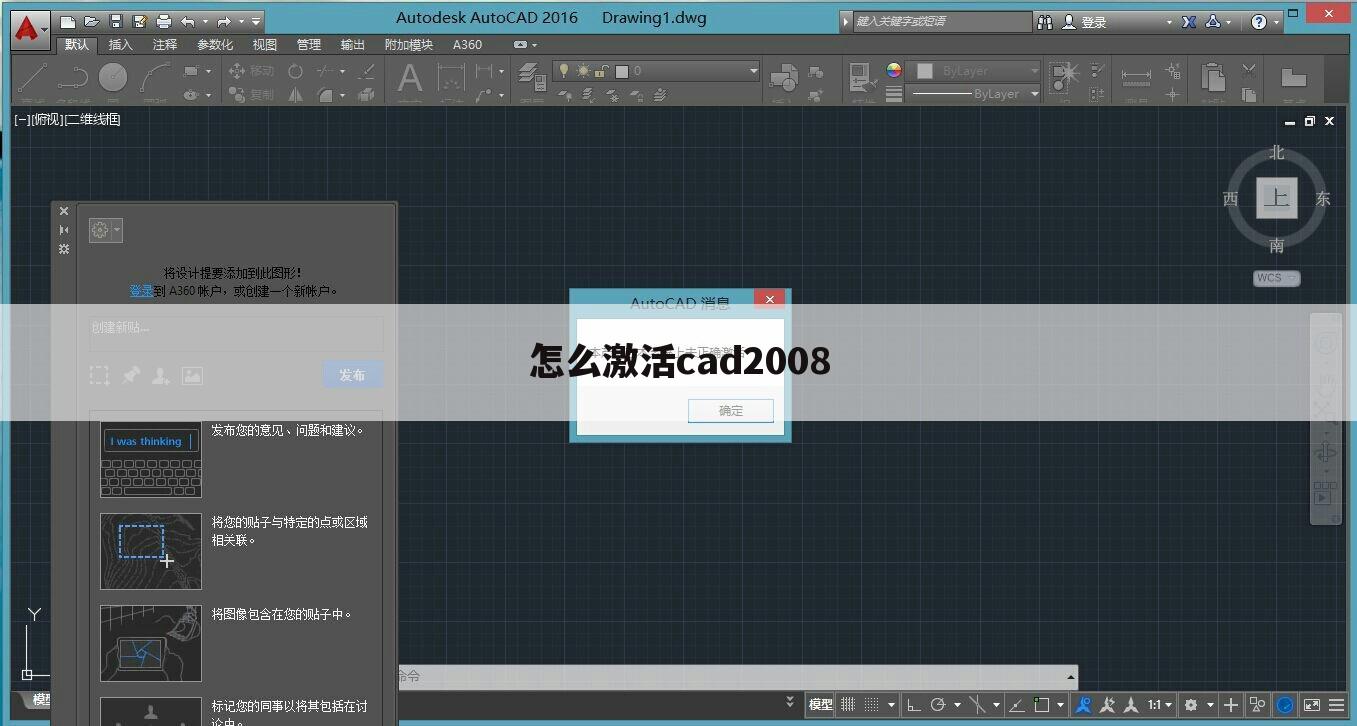The height and width of the screenshot is (726, 1357).
Task: Click 登录 link in design feed panel
Action: click(141, 291)
